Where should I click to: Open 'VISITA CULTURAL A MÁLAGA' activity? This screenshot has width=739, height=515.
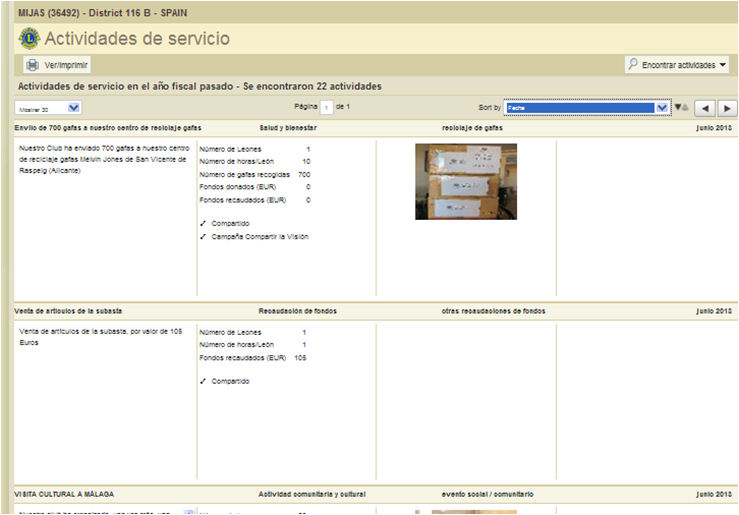pyautogui.click(x=64, y=494)
